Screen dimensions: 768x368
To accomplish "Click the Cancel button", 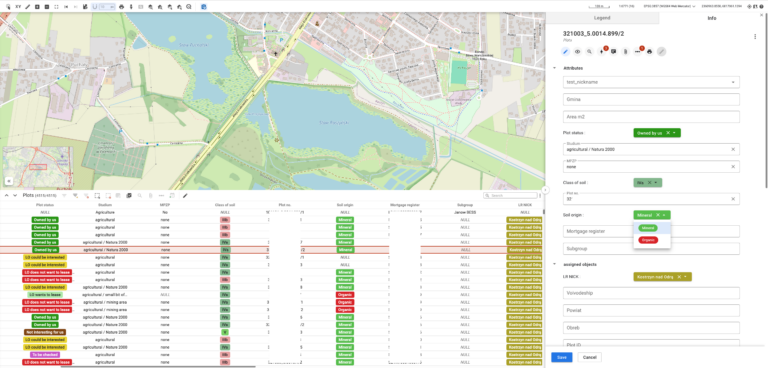I will coord(590,357).
